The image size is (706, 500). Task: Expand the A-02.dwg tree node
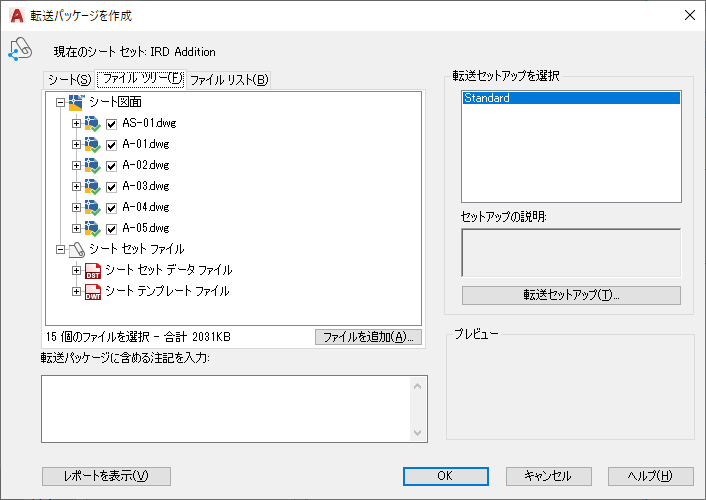[77, 165]
